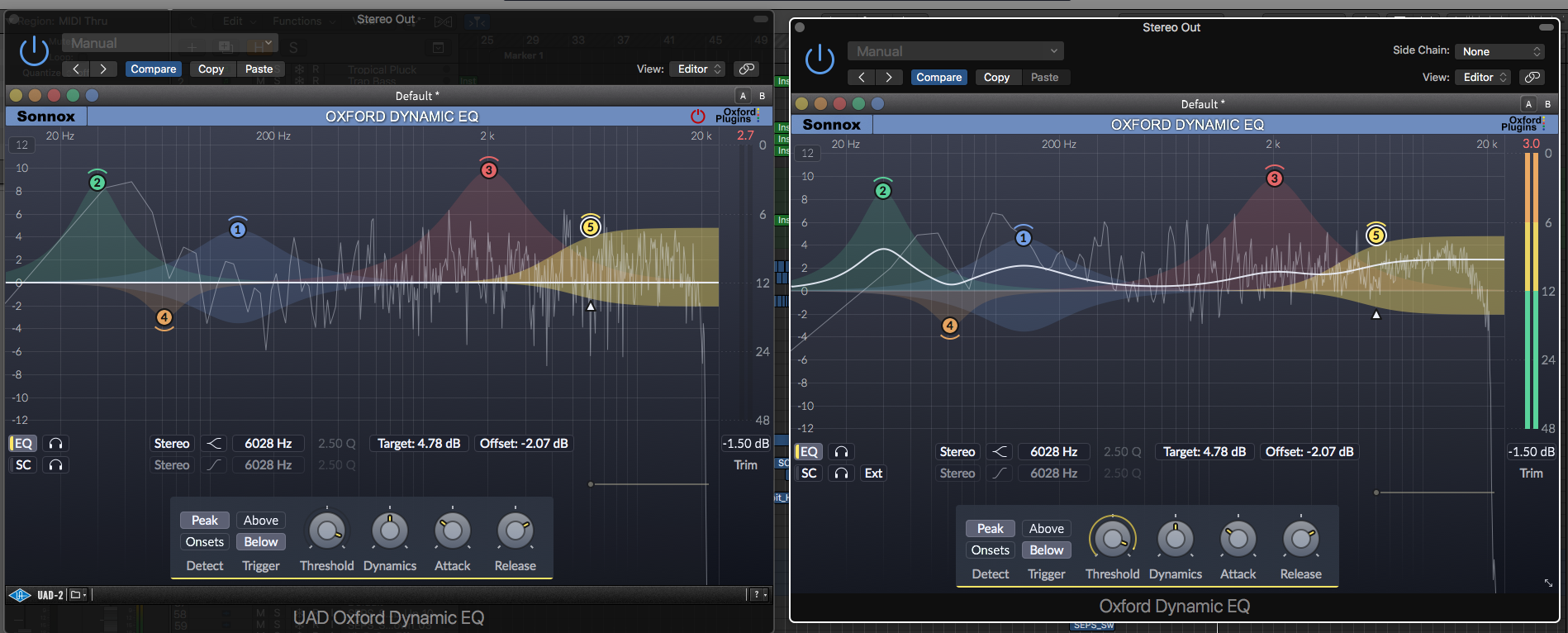Image resolution: width=1568 pixels, height=633 pixels.
Task: Enable Ext sidechain in right plugin
Action: pos(873,474)
